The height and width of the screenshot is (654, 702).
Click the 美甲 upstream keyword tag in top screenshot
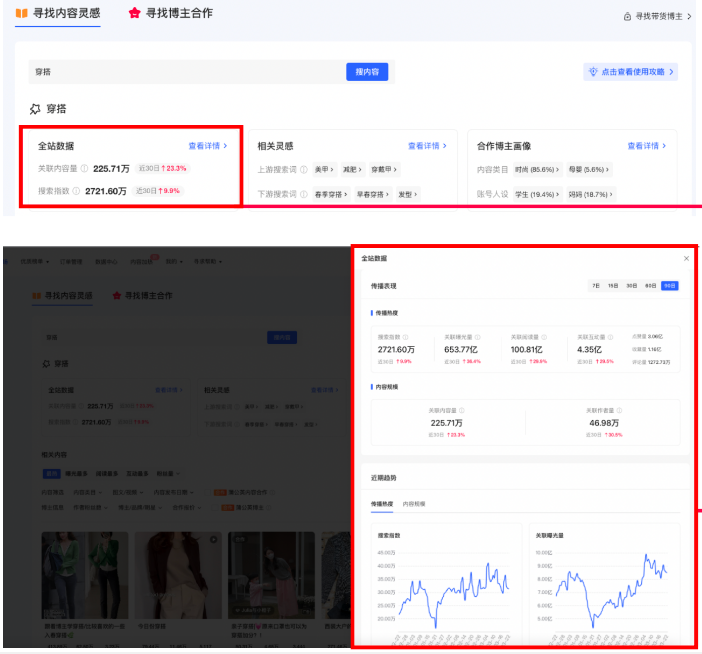324,170
